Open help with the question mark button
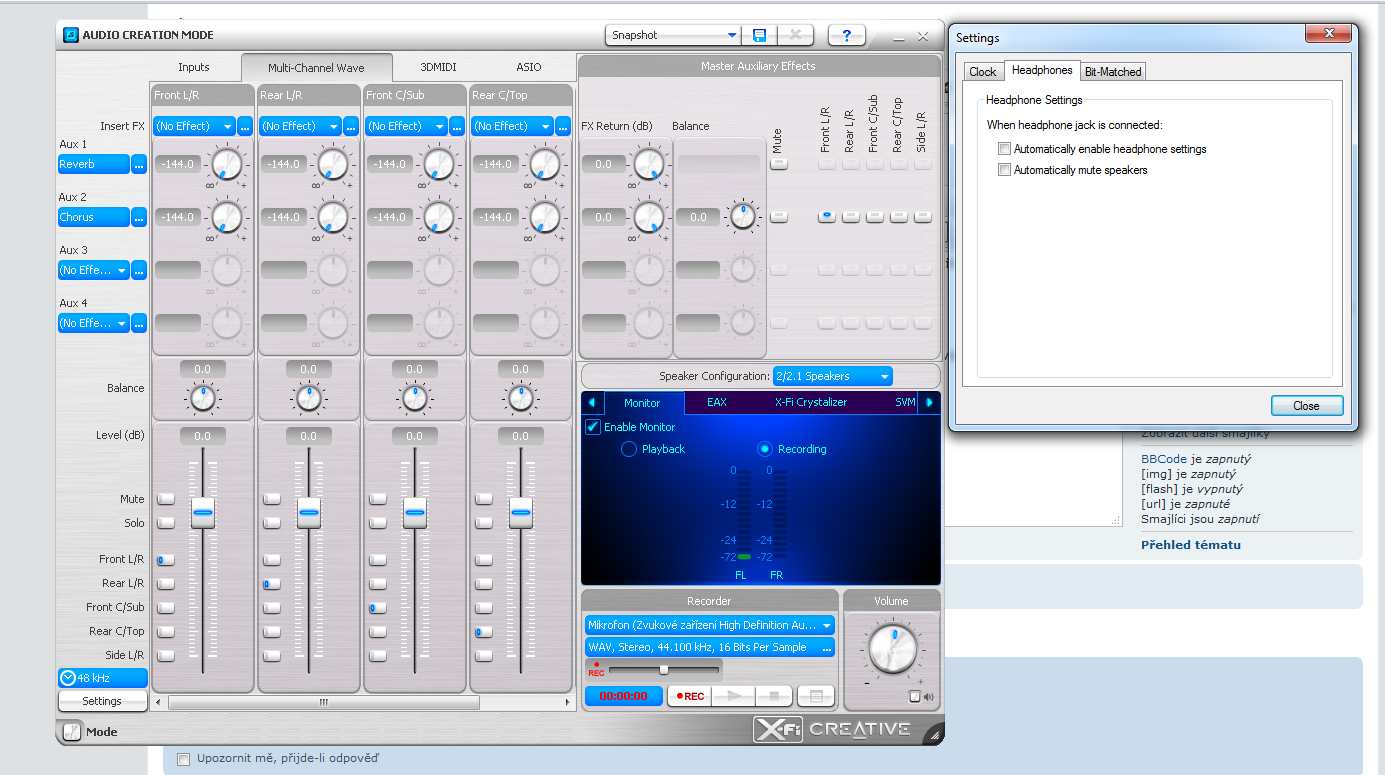The width and height of the screenshot is (1385, 775). [x=846, y=35]
